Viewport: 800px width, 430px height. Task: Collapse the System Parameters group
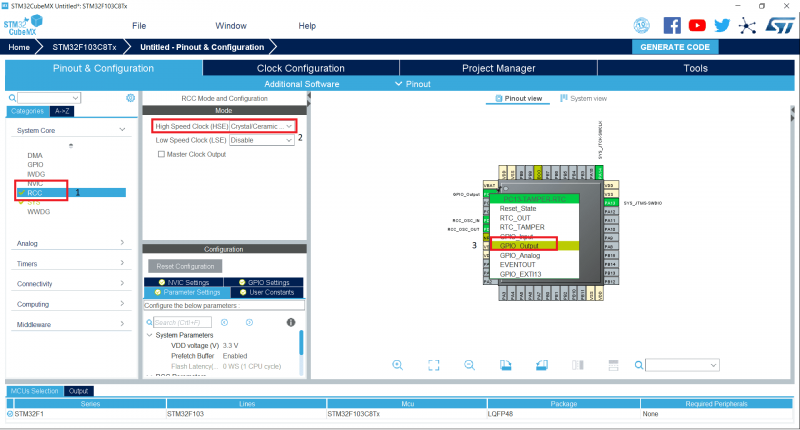tap(149, 335)
